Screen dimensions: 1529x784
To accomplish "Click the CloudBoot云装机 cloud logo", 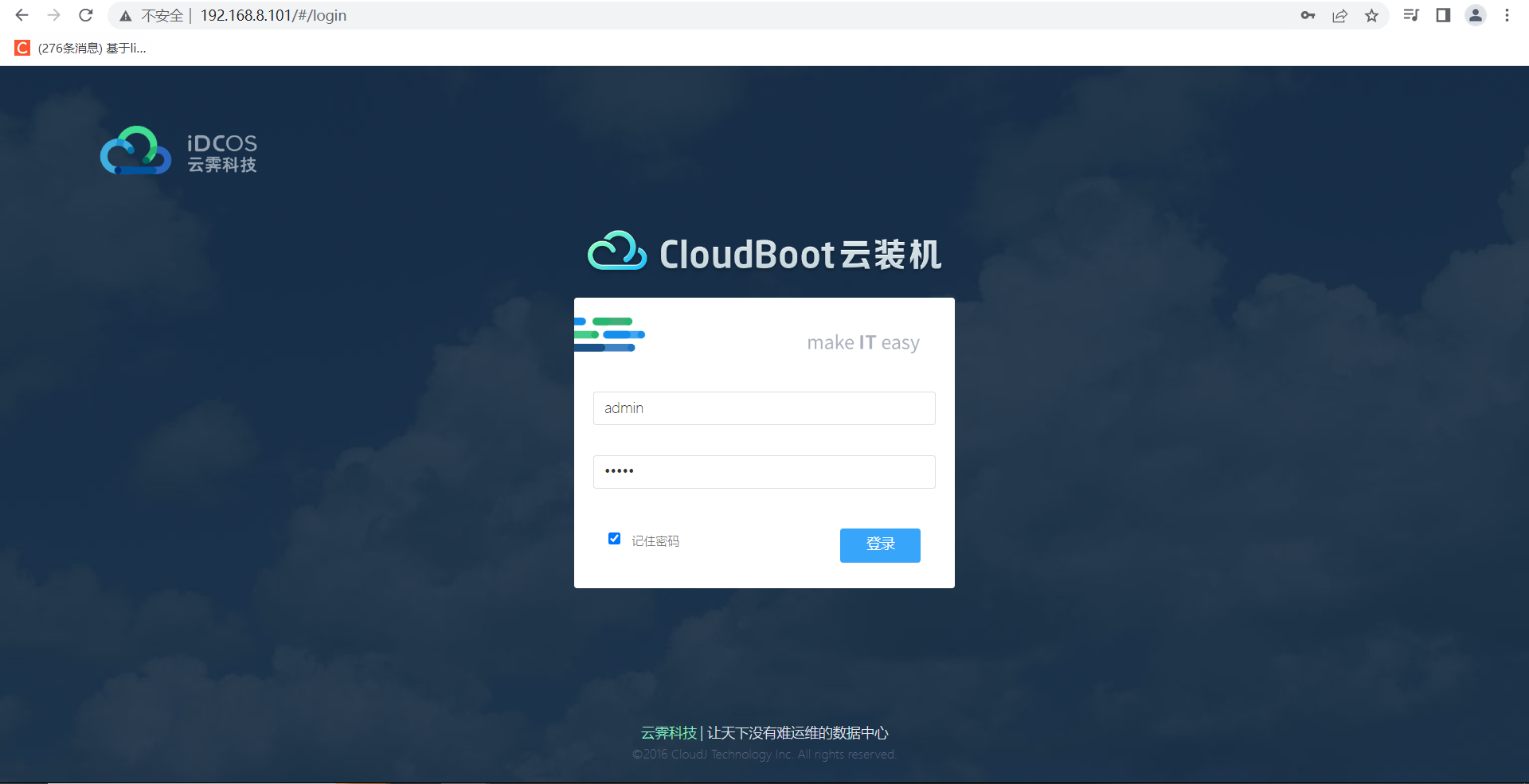I will coord(617,252).
